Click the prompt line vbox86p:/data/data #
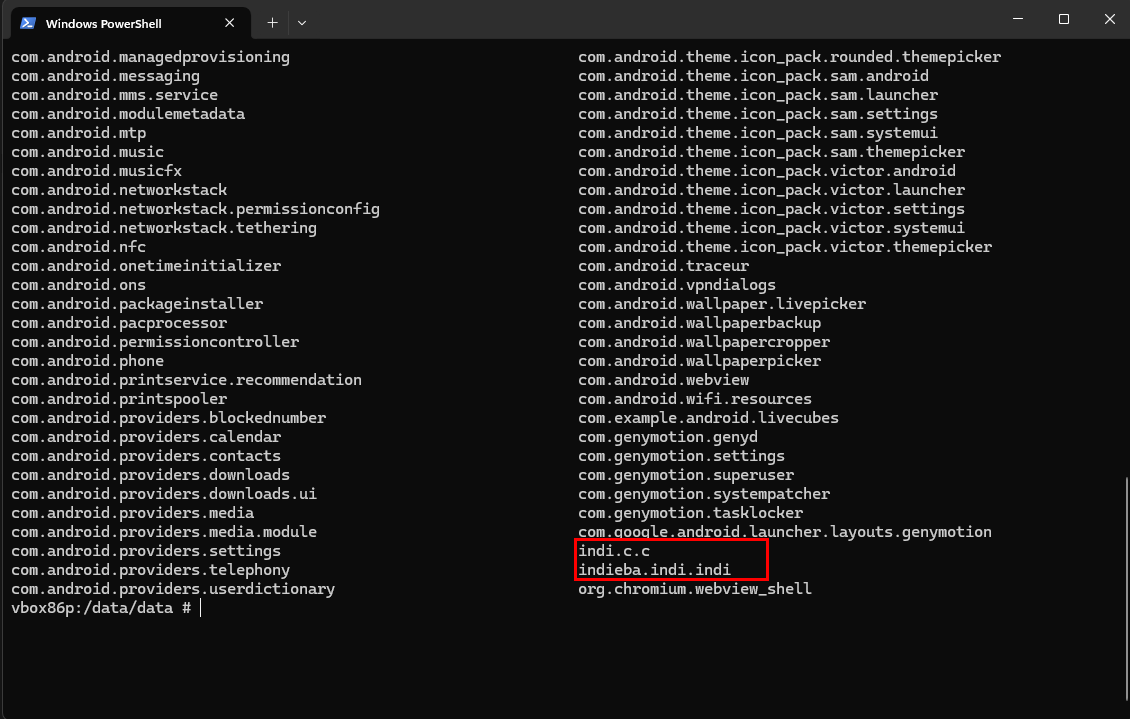This screenshot has width=1130, height=719. coord(101,608)
